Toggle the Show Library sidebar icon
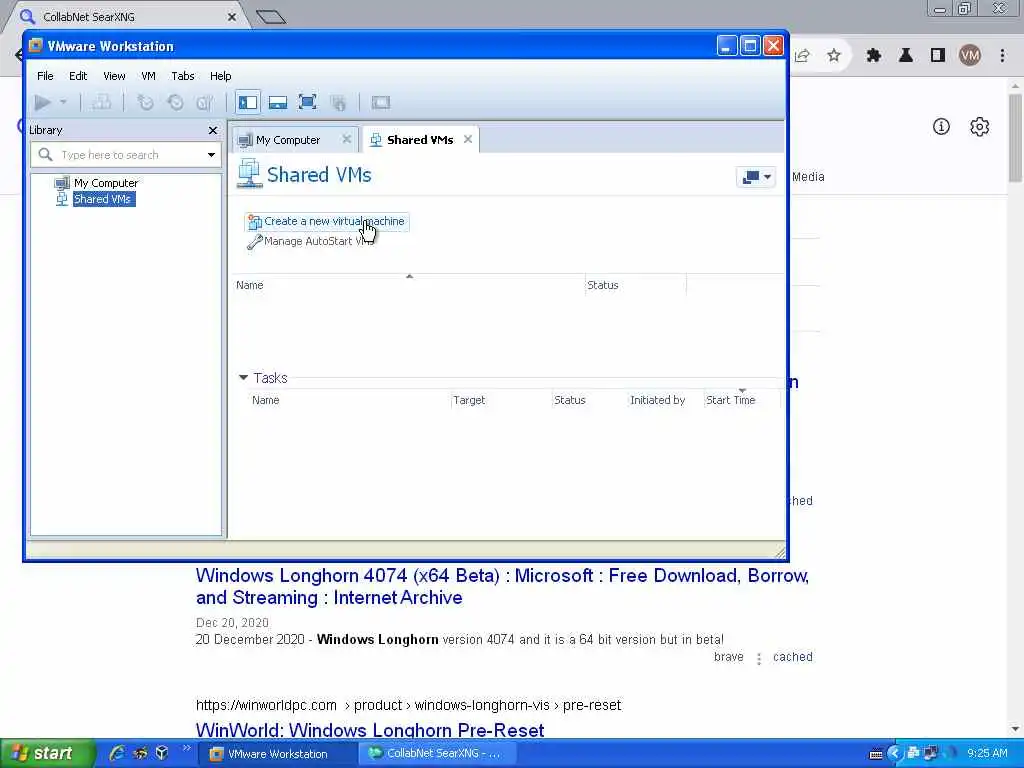Screen dimensions: 1024x768 248,103
